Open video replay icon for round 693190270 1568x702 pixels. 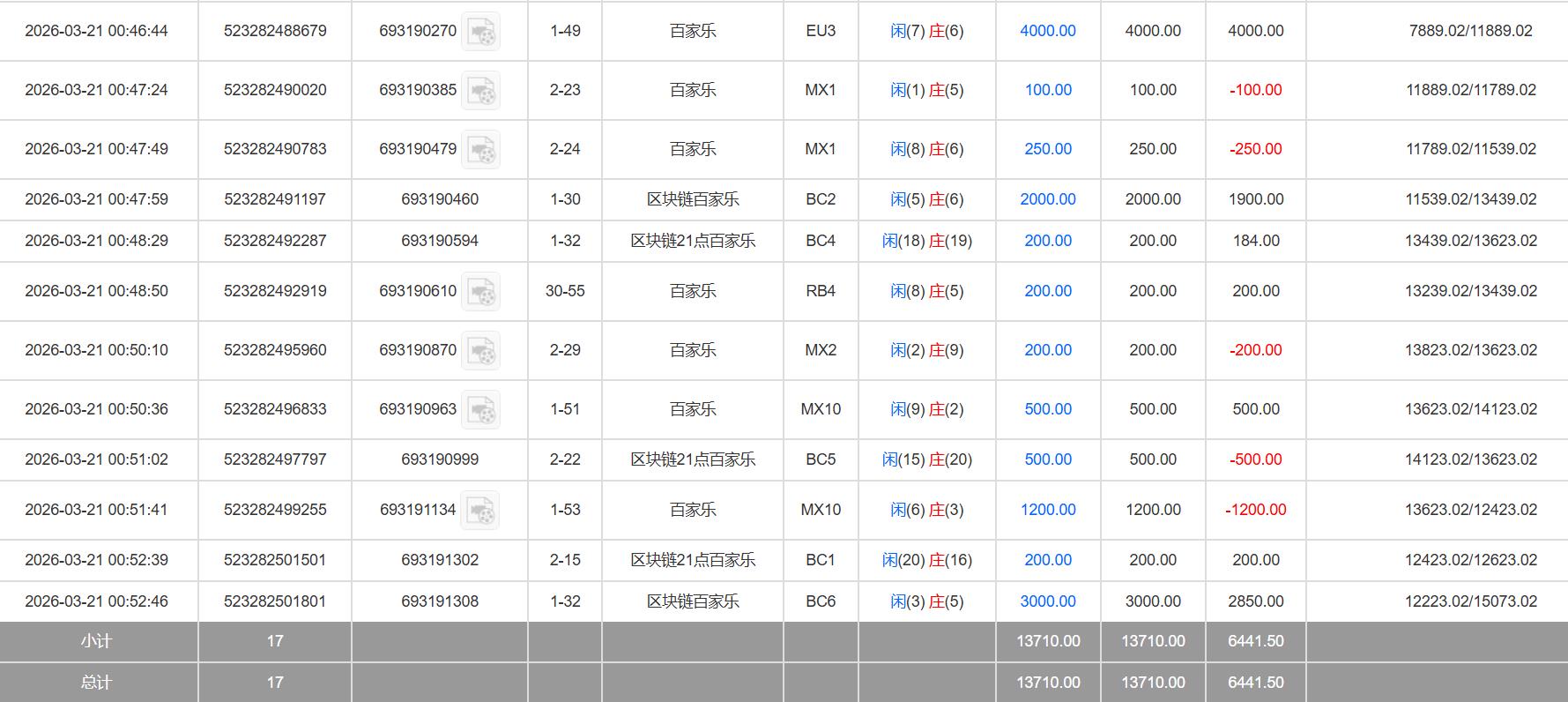481,32
